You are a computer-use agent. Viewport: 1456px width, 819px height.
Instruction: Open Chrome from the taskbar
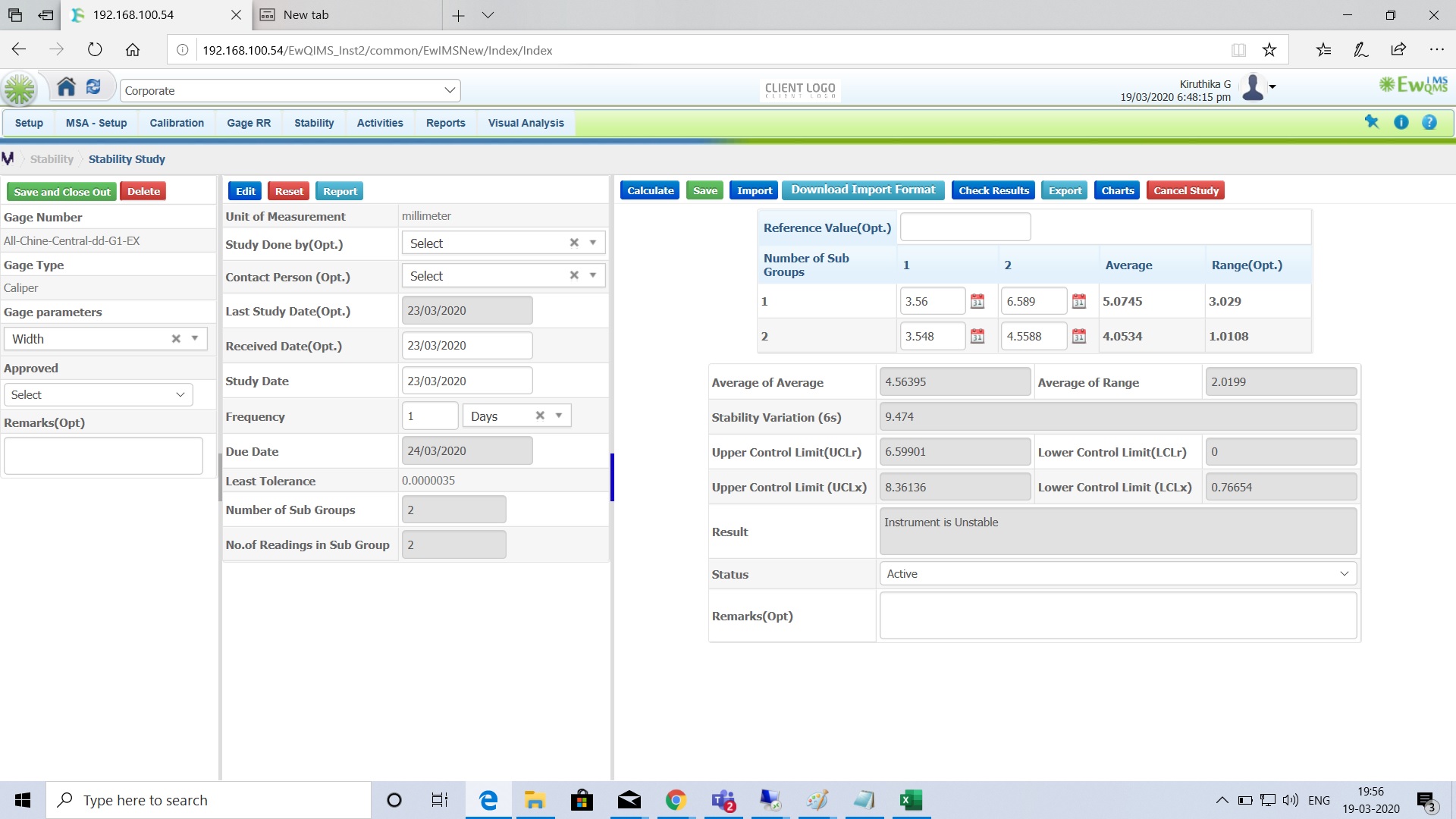click(x=676, y=800)
